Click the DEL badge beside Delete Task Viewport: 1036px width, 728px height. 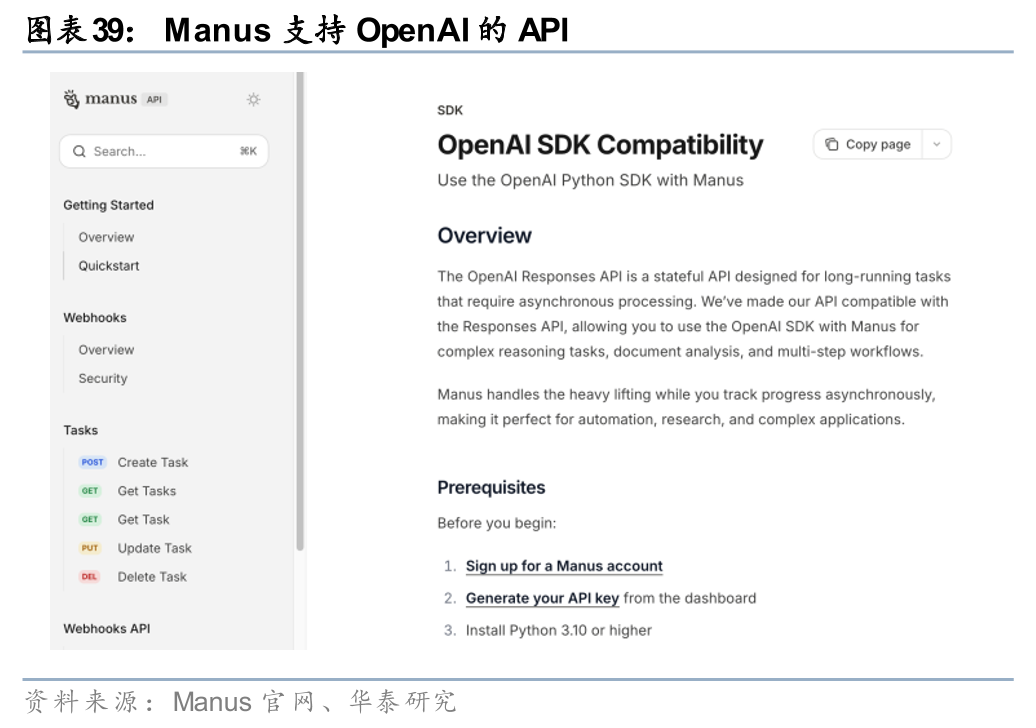pos(89,577)
